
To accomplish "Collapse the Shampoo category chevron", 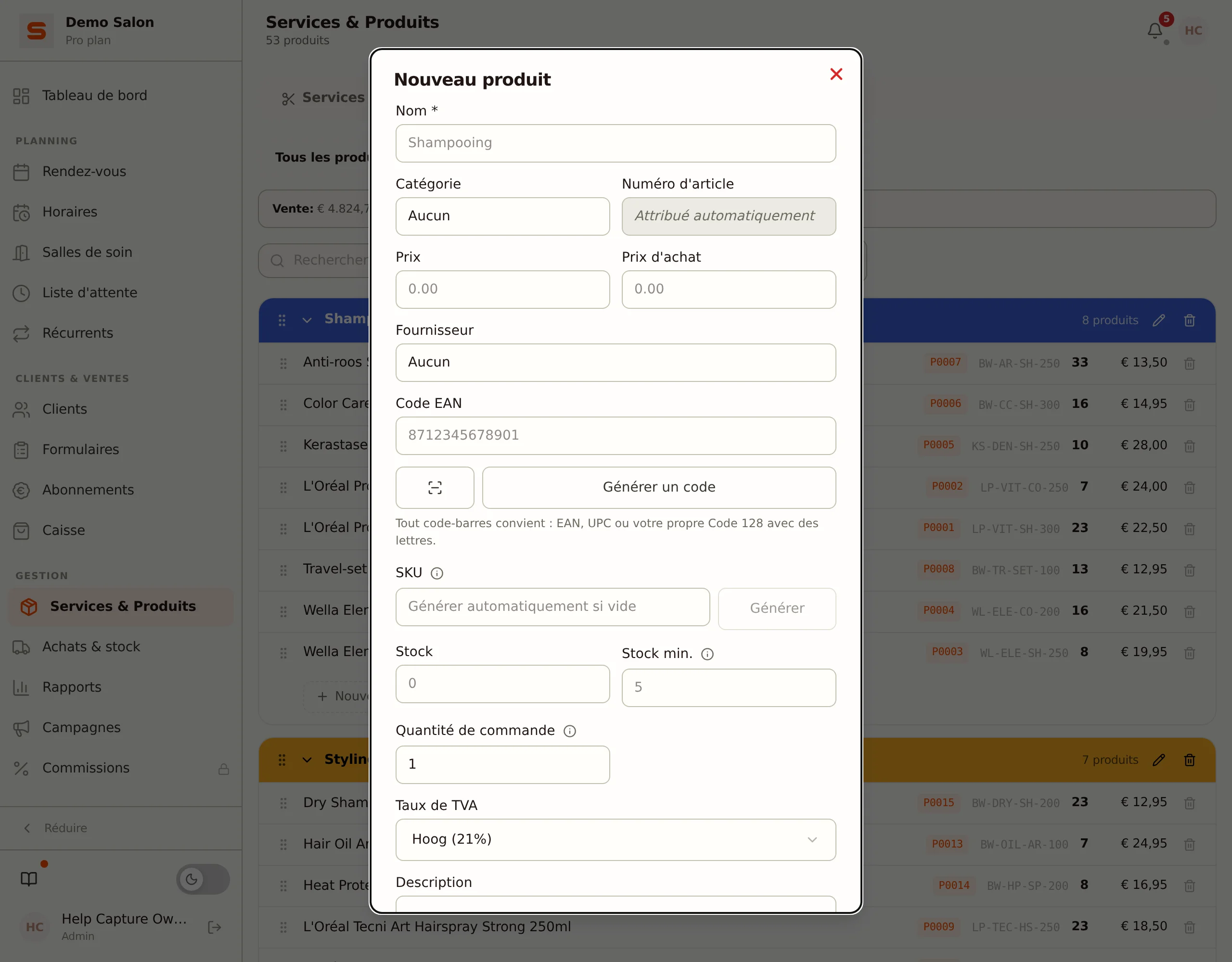I will coord(306,320).
